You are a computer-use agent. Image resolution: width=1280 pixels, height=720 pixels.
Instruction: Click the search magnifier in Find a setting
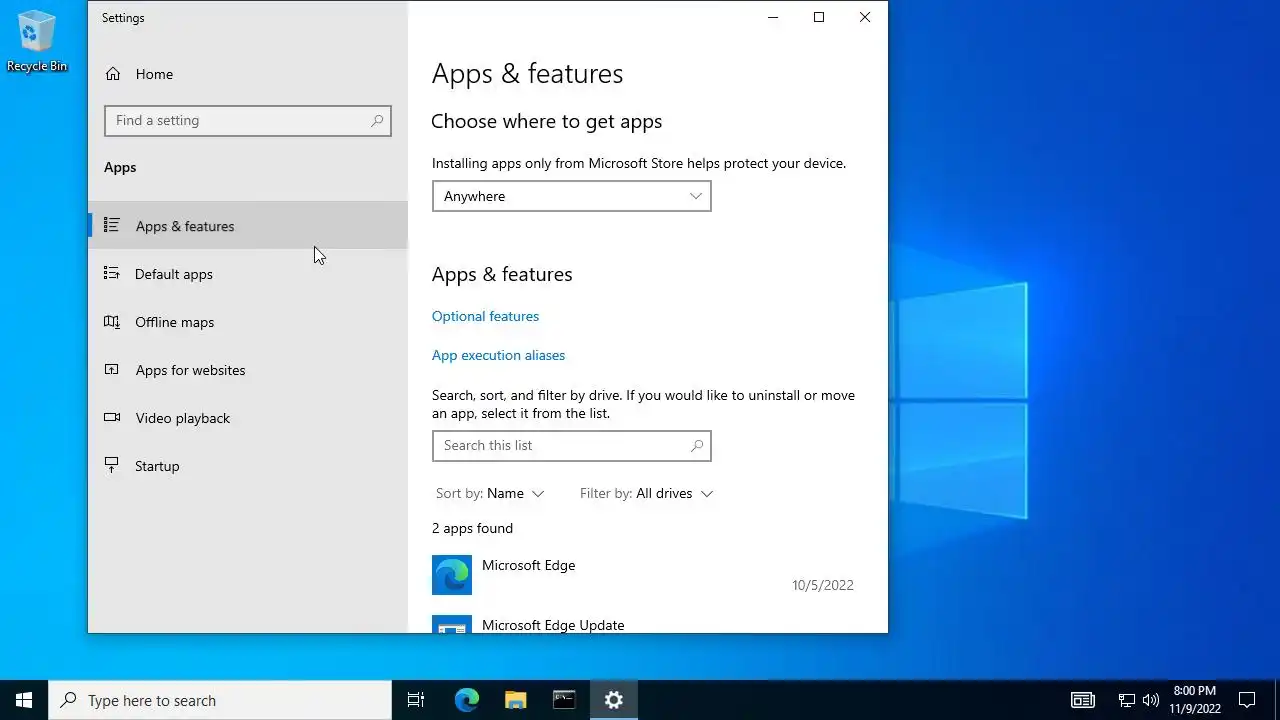[x=377, y=121]
